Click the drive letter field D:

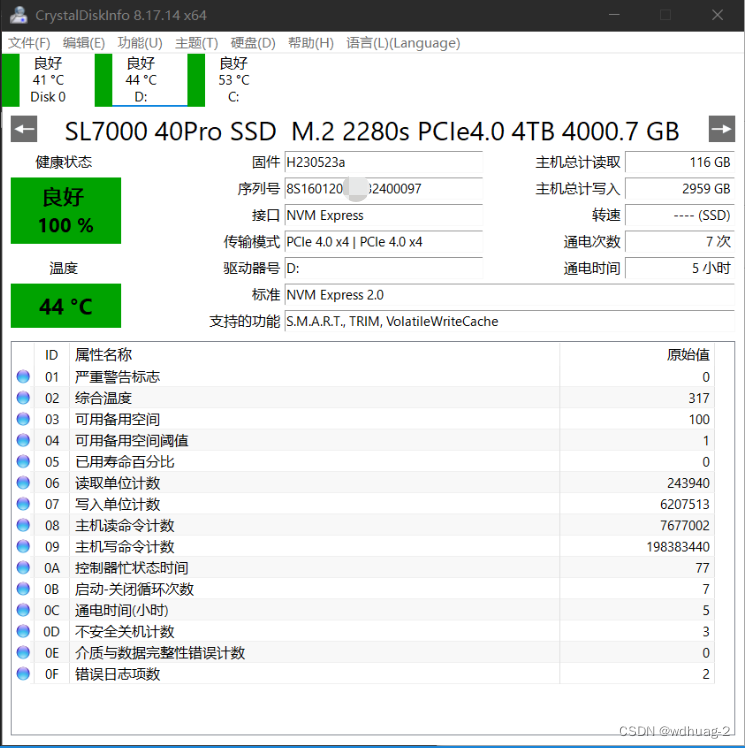[x=383, y=268]
